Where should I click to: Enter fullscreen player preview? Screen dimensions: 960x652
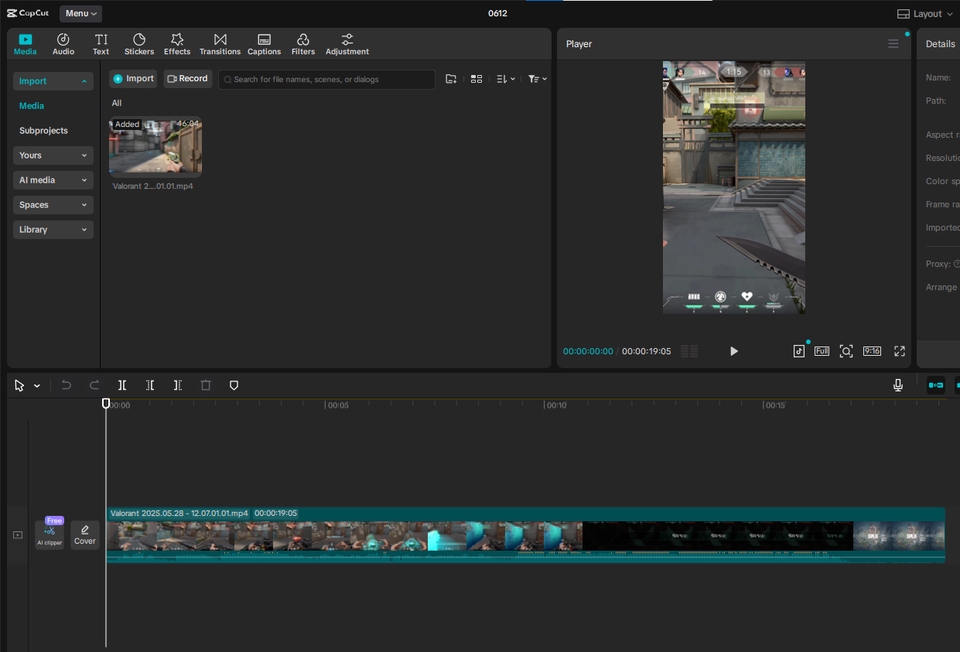[x=899, y=351]
